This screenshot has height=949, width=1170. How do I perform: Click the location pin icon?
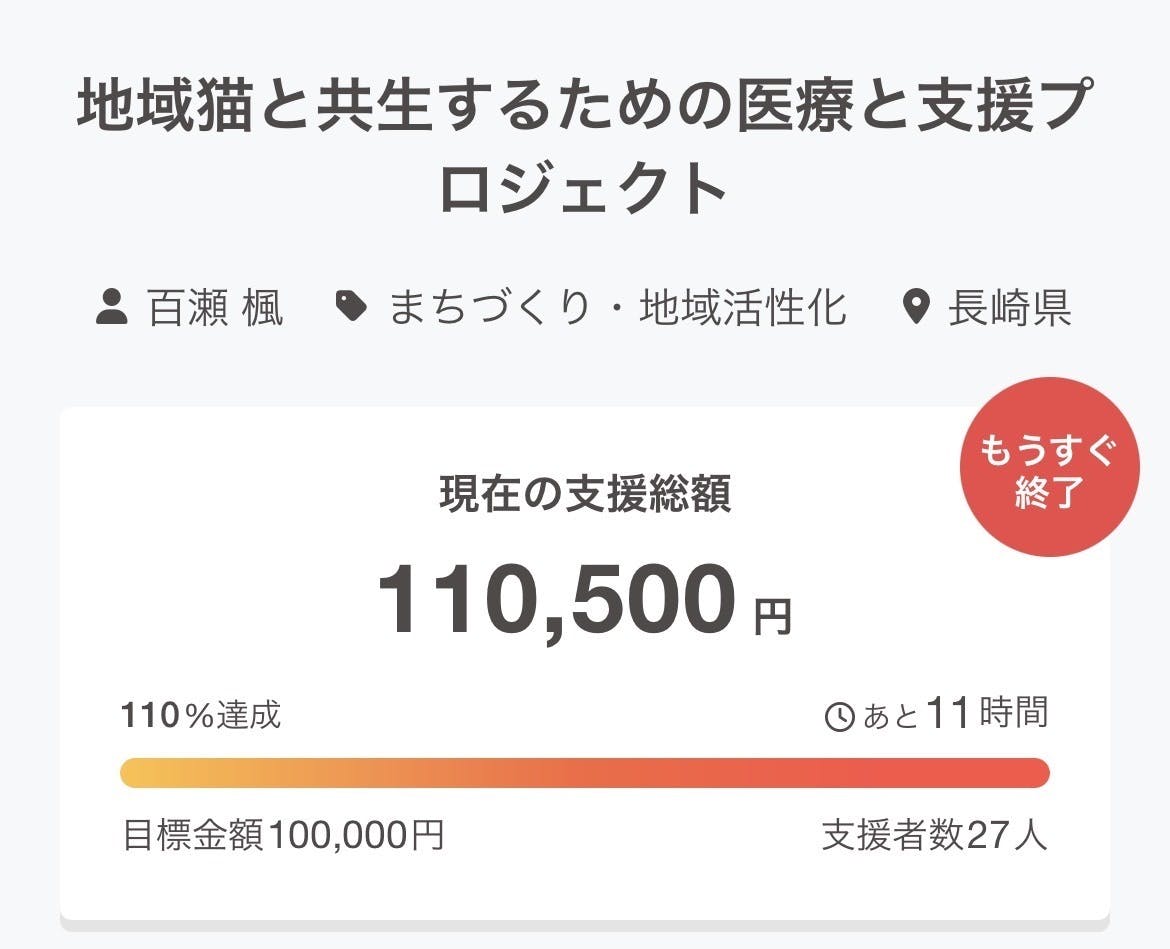[x=916, y=307]
